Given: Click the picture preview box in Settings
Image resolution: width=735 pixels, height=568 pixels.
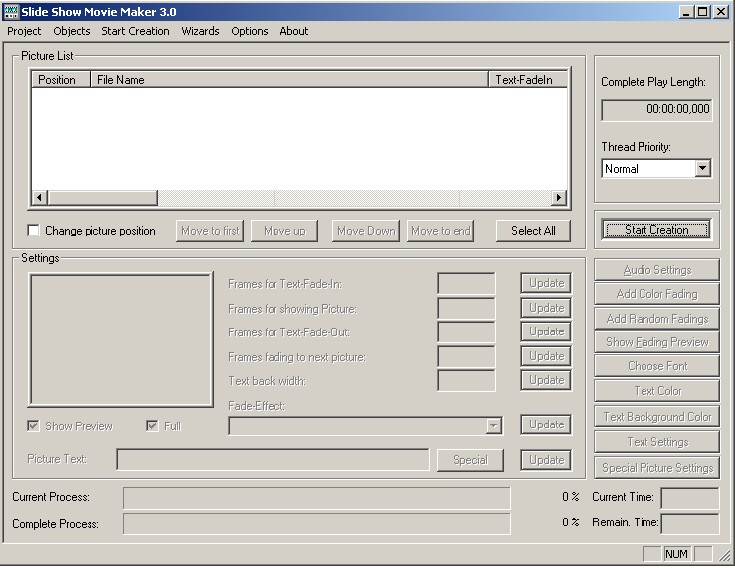Looking at the screenshot, I should (121, 340).
